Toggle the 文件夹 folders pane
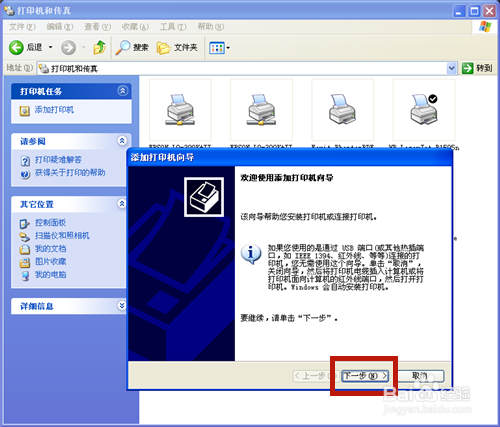500x427 pixels. [177, 48]
